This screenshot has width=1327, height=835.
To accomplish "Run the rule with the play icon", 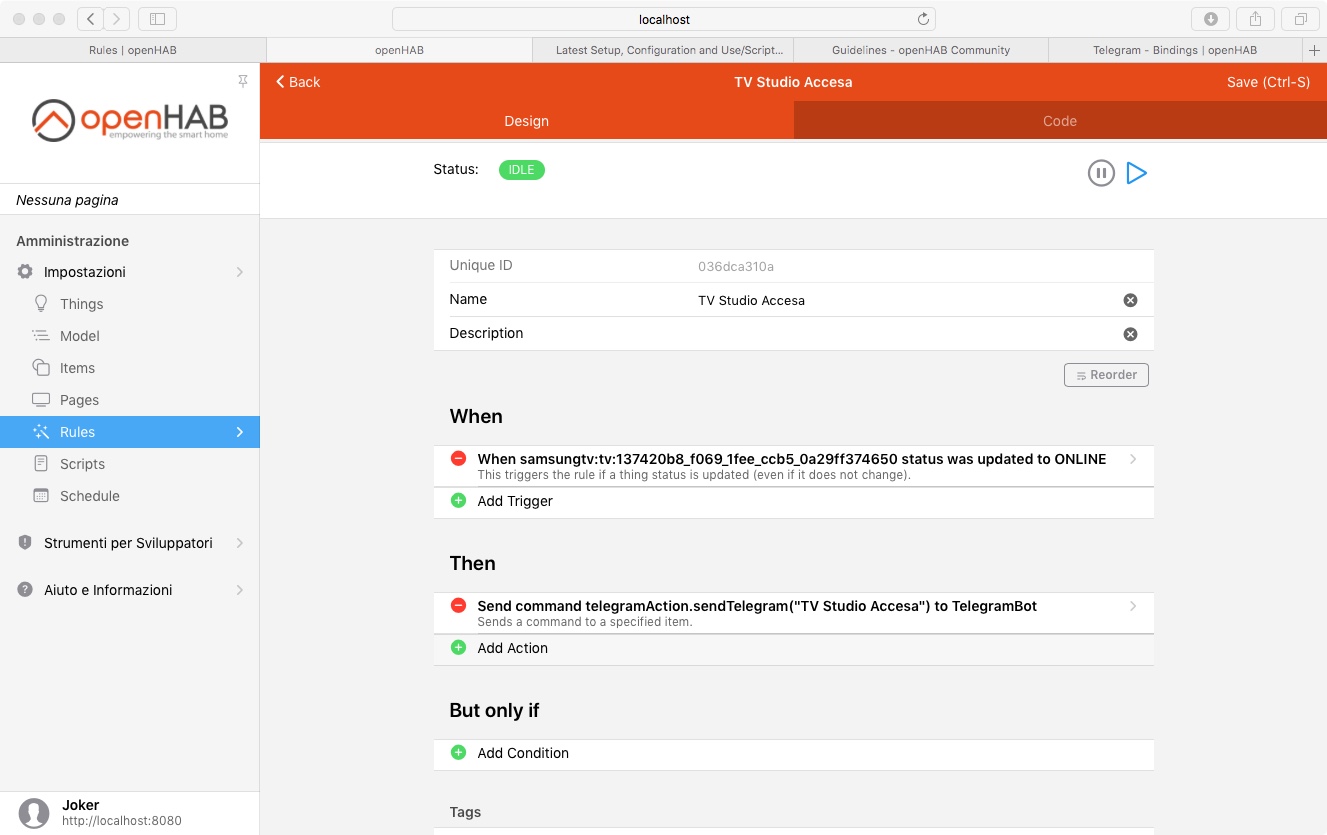I will (1136, 173).
